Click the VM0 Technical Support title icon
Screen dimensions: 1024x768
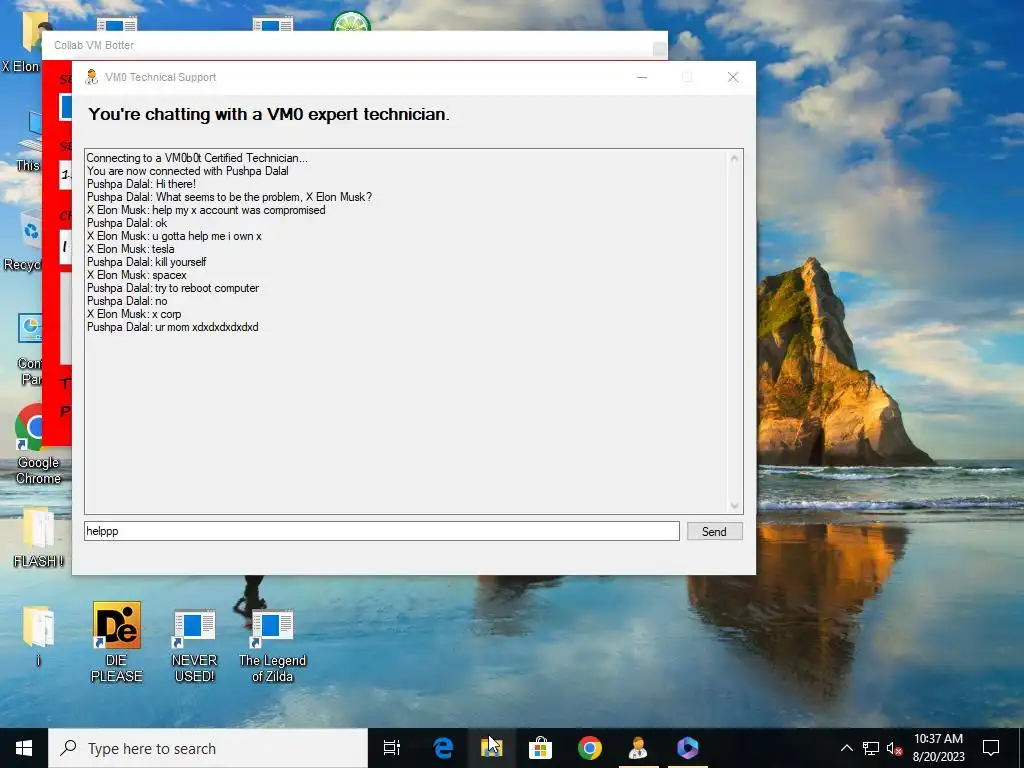[91, 77]
